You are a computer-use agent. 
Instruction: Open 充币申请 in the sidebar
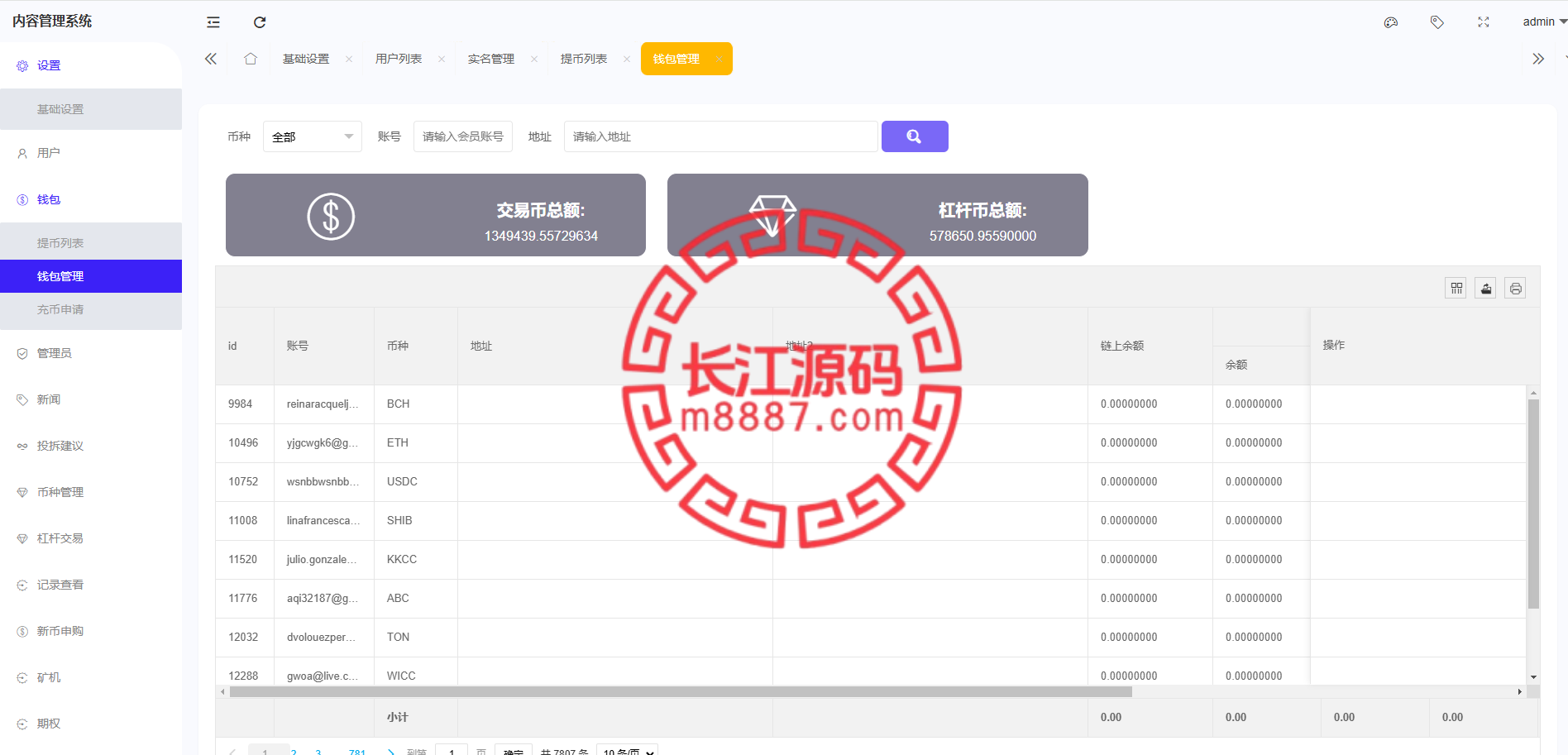point(91,309)
